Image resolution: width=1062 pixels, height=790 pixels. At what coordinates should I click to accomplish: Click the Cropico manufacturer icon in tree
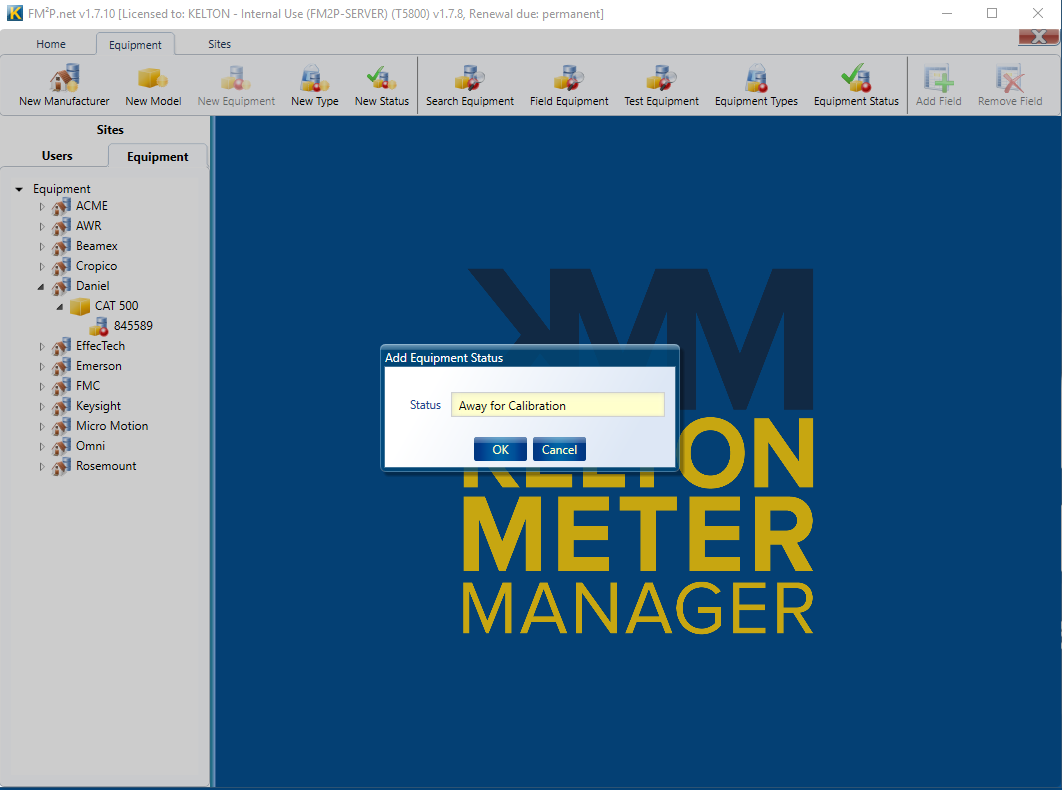click(62, 266)
